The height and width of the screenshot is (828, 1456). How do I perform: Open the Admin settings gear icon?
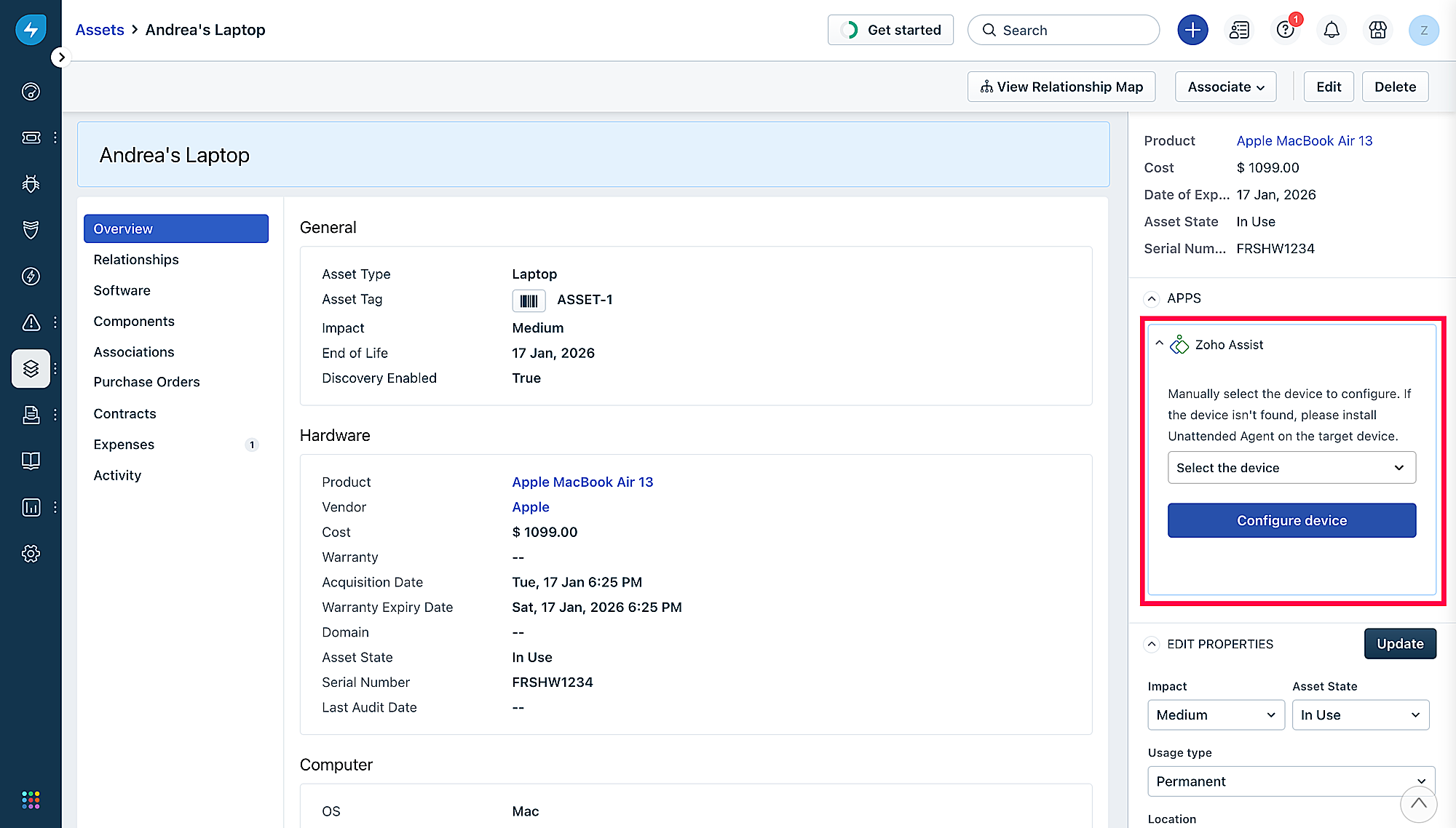(31, 554)
